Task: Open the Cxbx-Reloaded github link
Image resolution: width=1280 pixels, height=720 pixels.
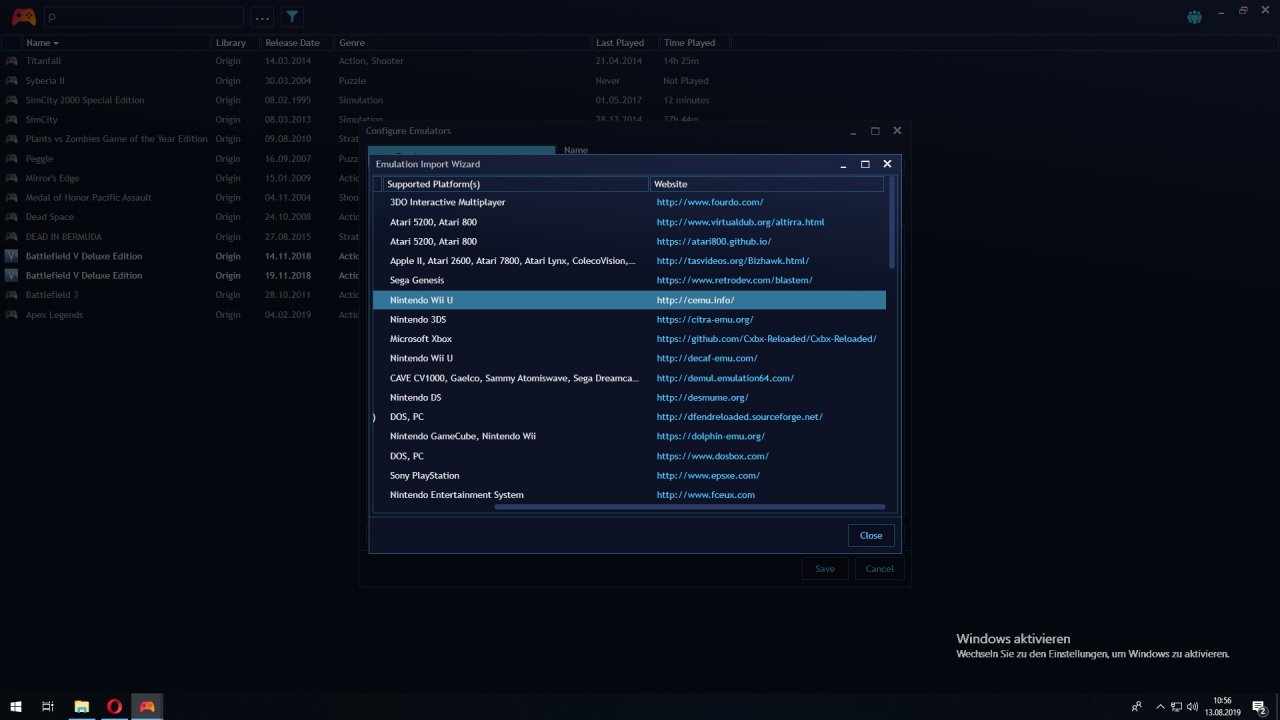Action: click(x=766, y=339)
